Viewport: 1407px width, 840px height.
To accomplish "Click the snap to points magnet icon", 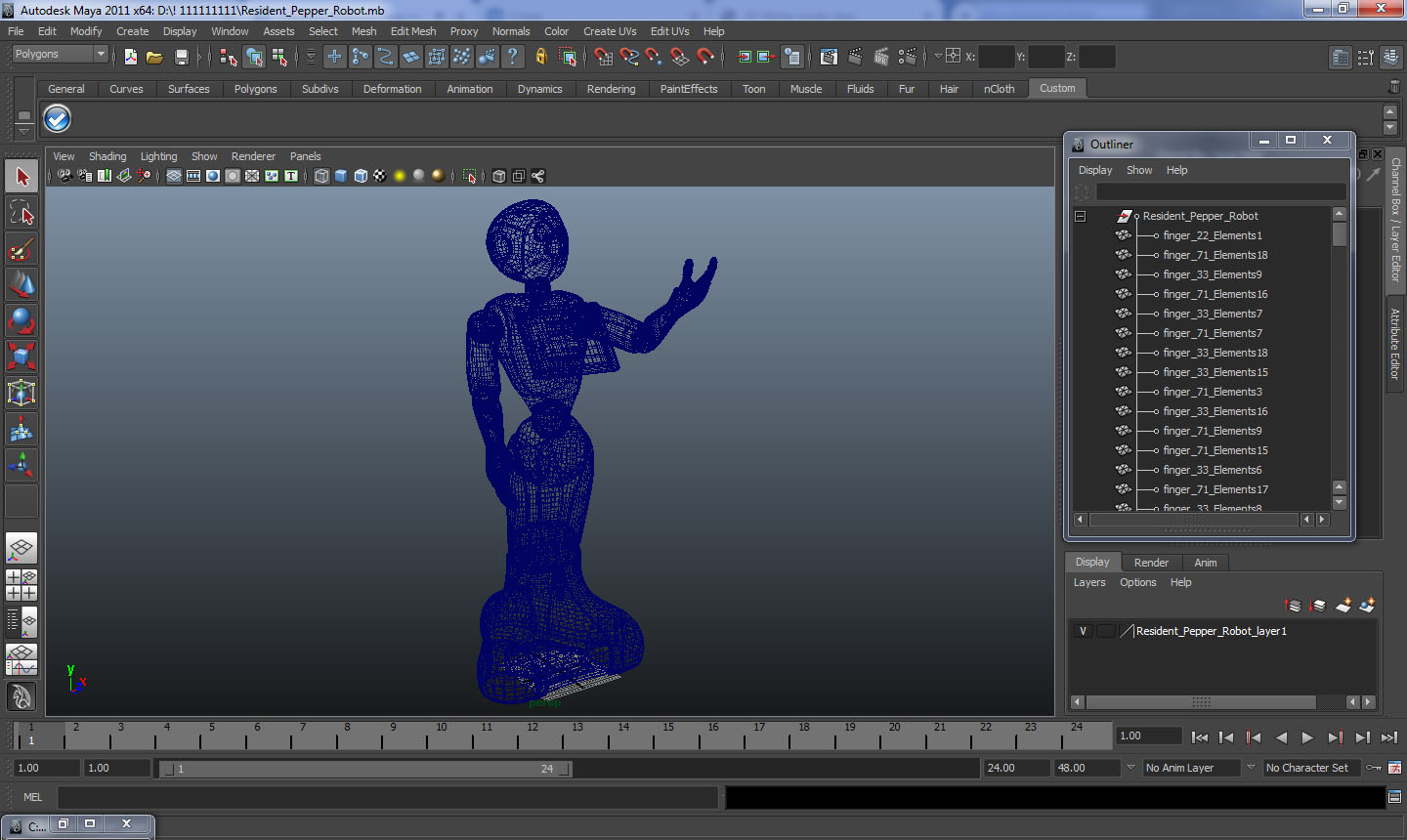I will tap(655, 57).
